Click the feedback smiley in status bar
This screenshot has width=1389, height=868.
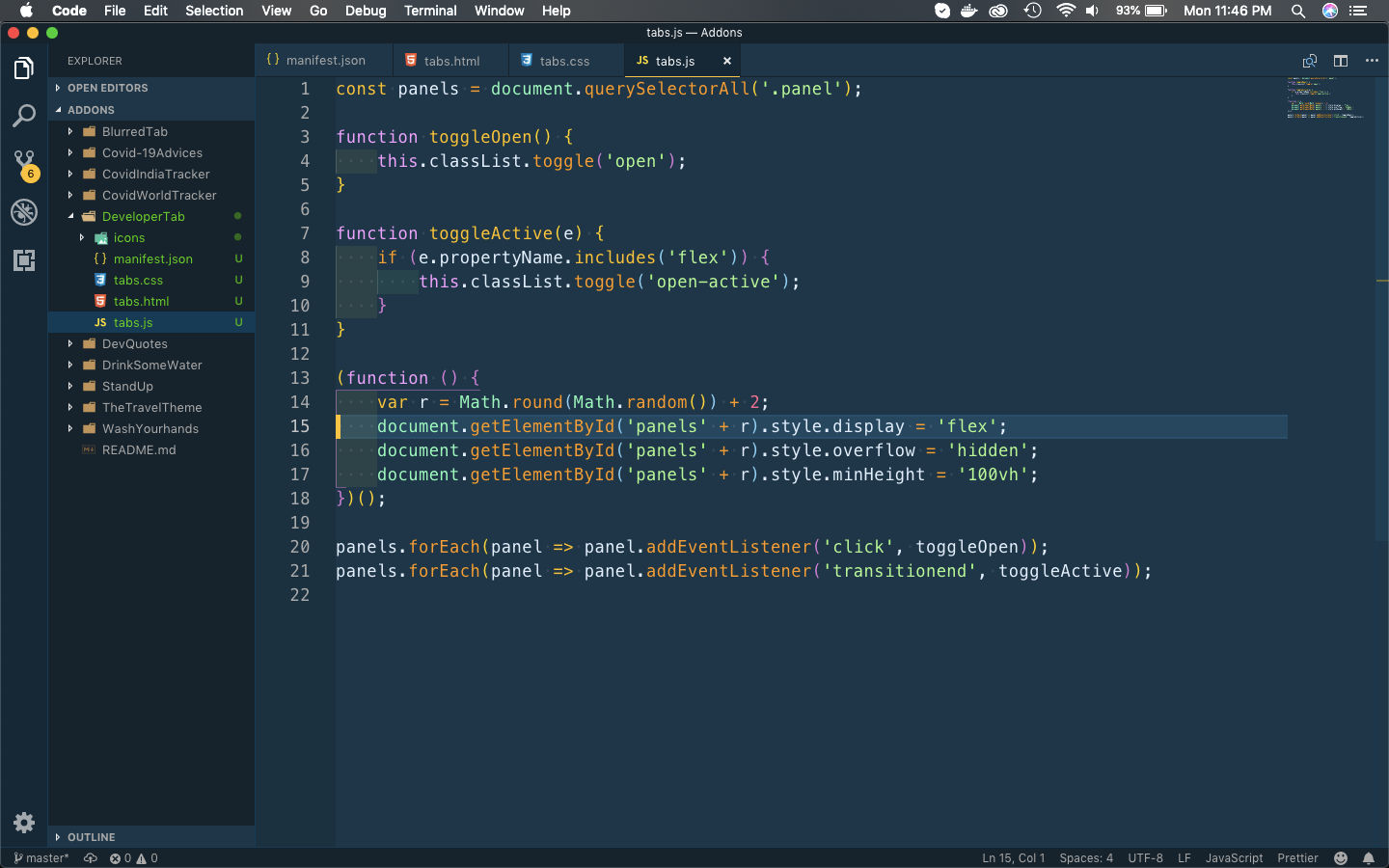click(x=1341, y=858)
